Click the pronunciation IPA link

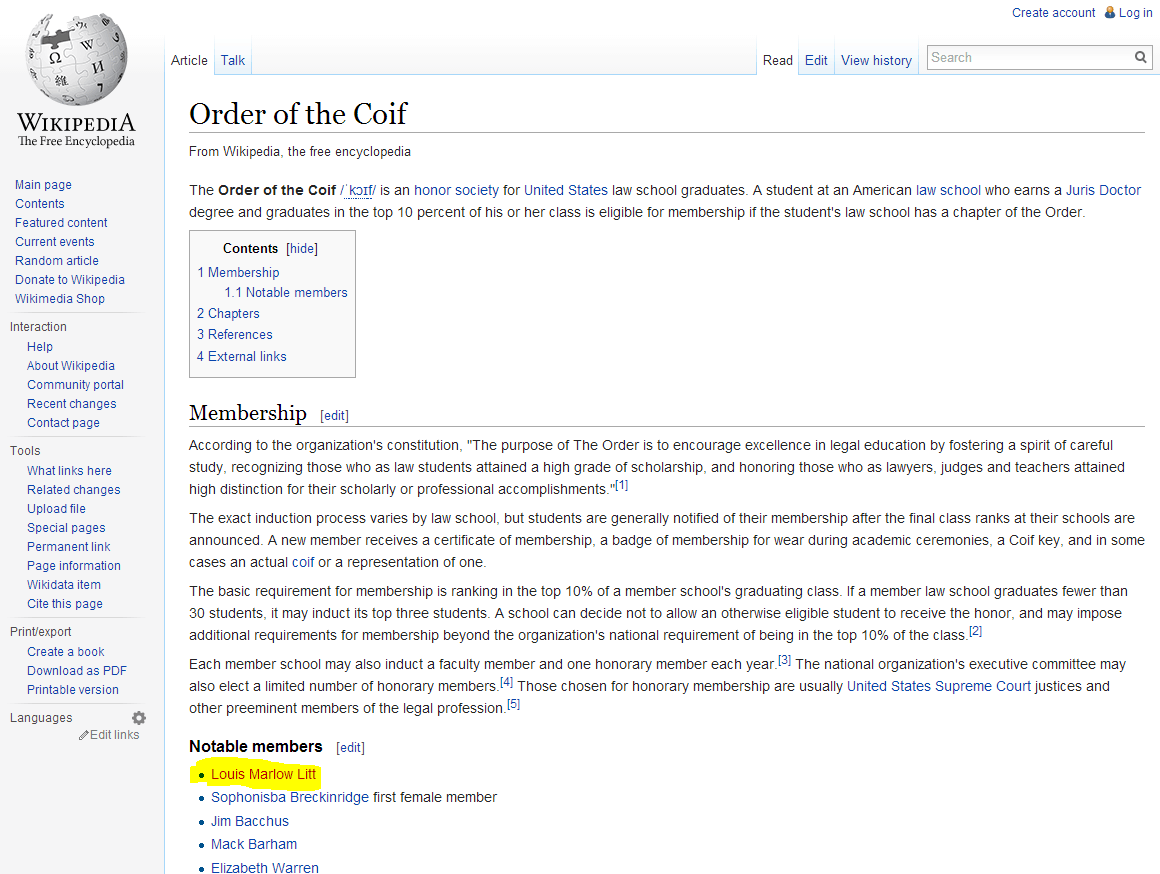(358, 190)
